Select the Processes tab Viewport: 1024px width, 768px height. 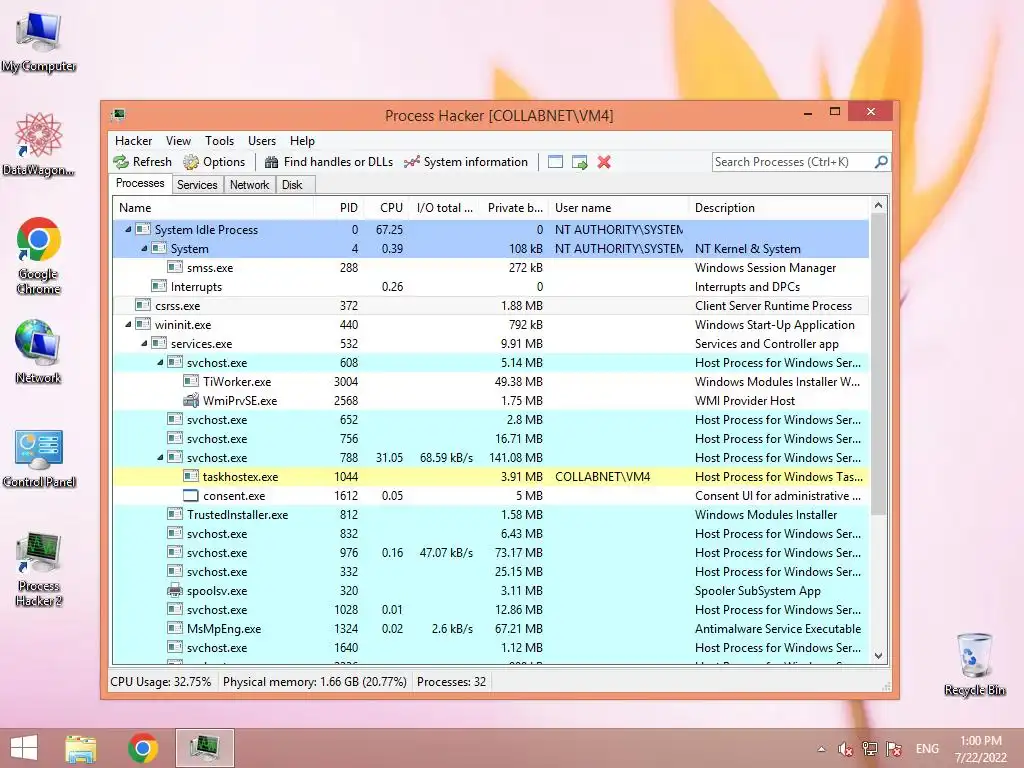[x=140, y=184]
